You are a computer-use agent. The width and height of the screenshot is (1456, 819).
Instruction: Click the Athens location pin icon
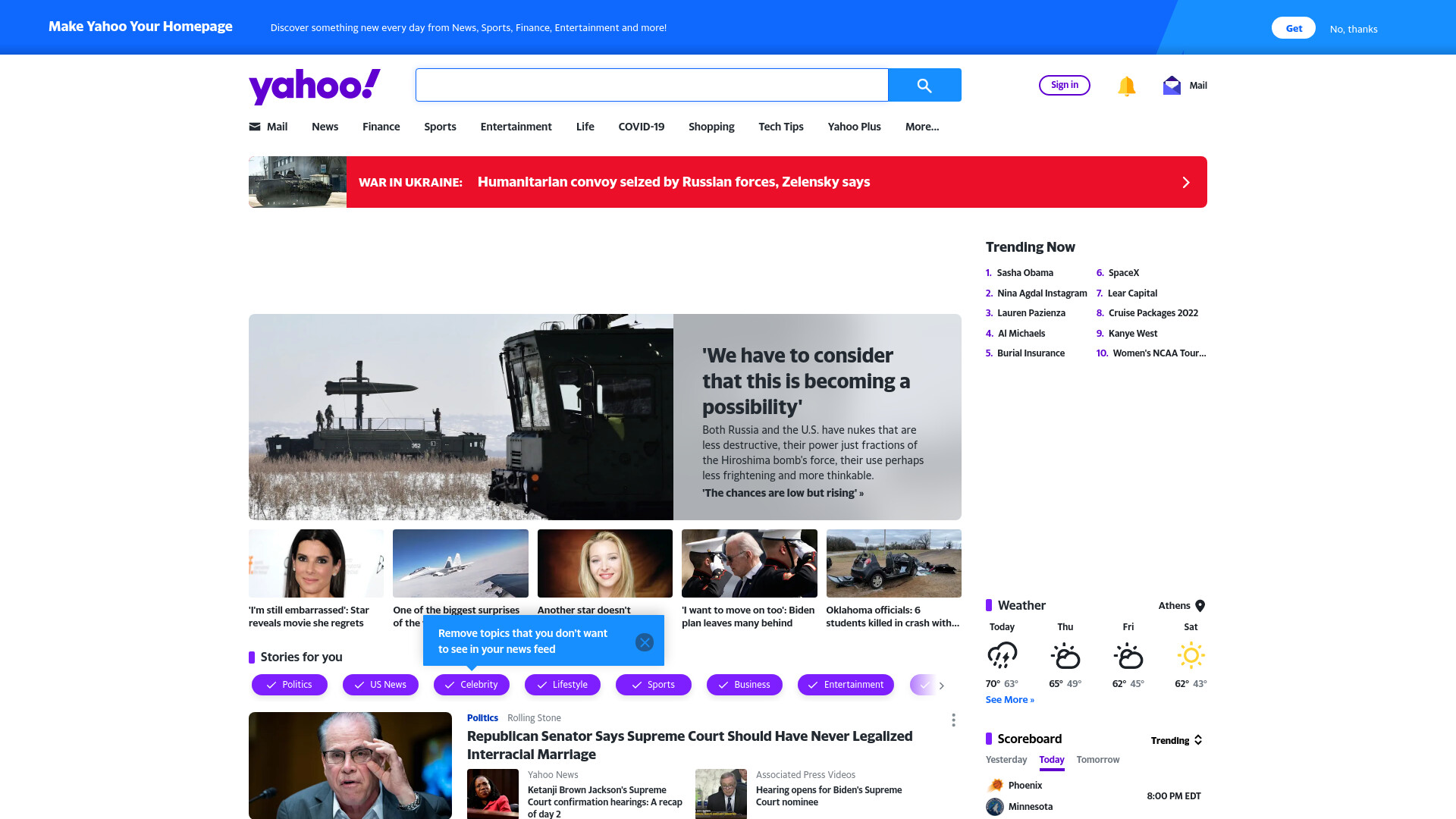(1200, 606)
